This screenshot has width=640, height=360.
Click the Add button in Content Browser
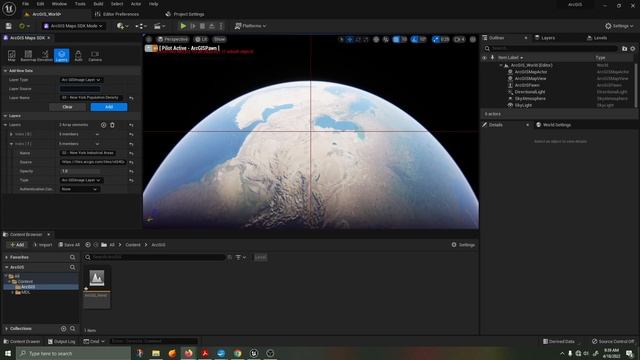point(17,245)
